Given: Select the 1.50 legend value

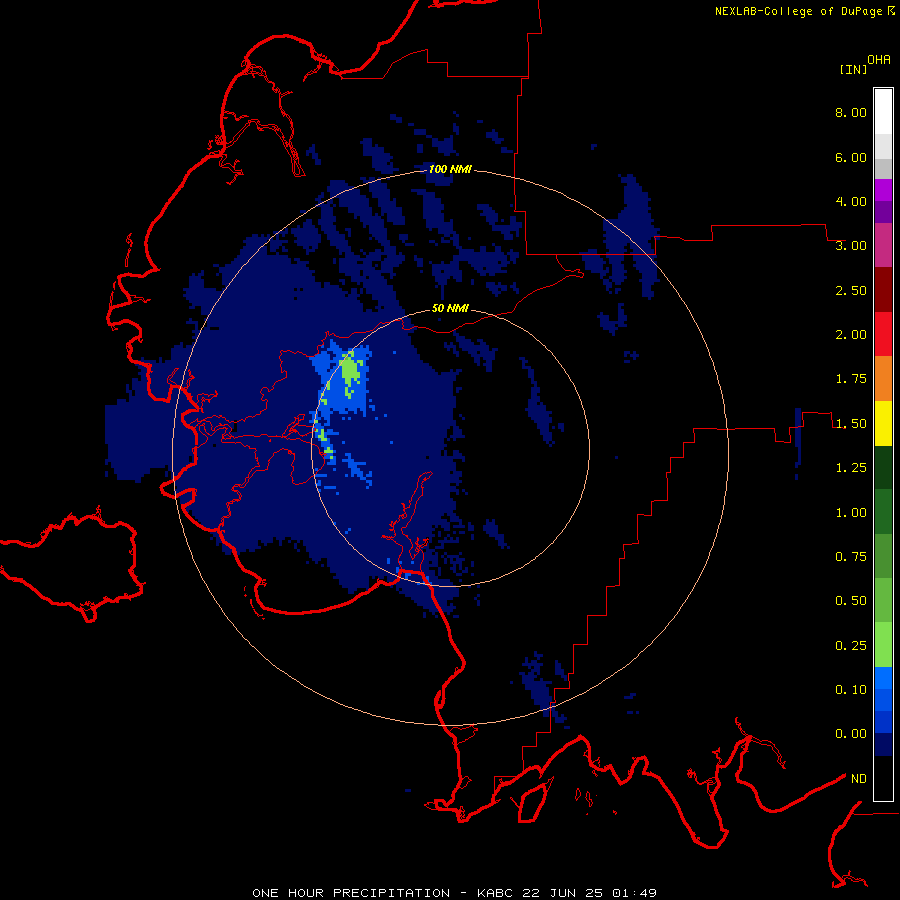Looking at the screenshot, I should pyautogui.click(x=851, y=424).
